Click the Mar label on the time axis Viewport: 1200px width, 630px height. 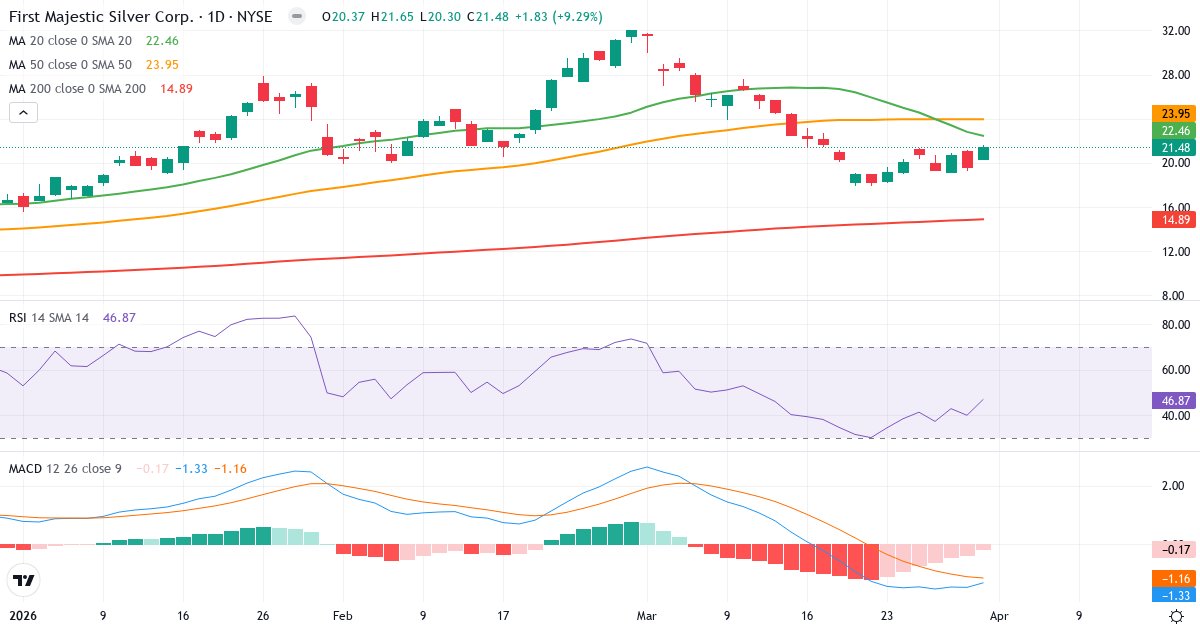point(646,616)
